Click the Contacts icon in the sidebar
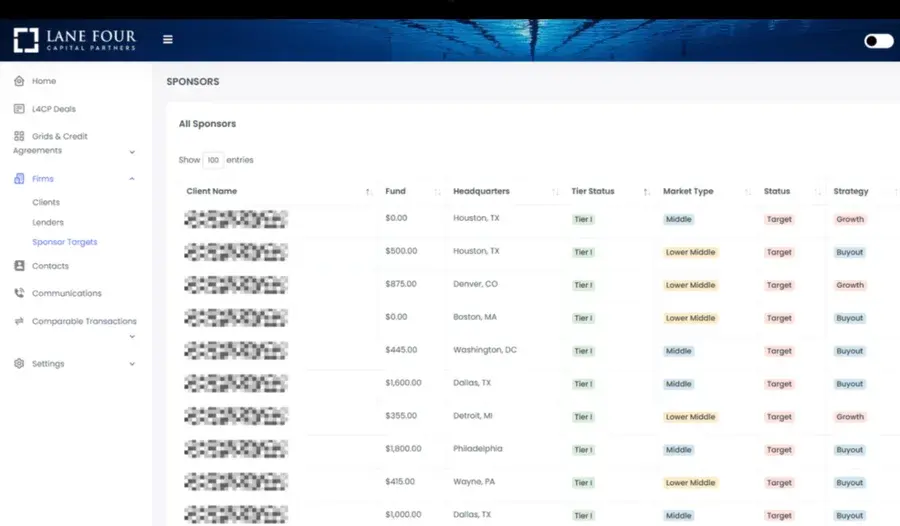This screenshot has width=900, height=526. pos(19,266)
